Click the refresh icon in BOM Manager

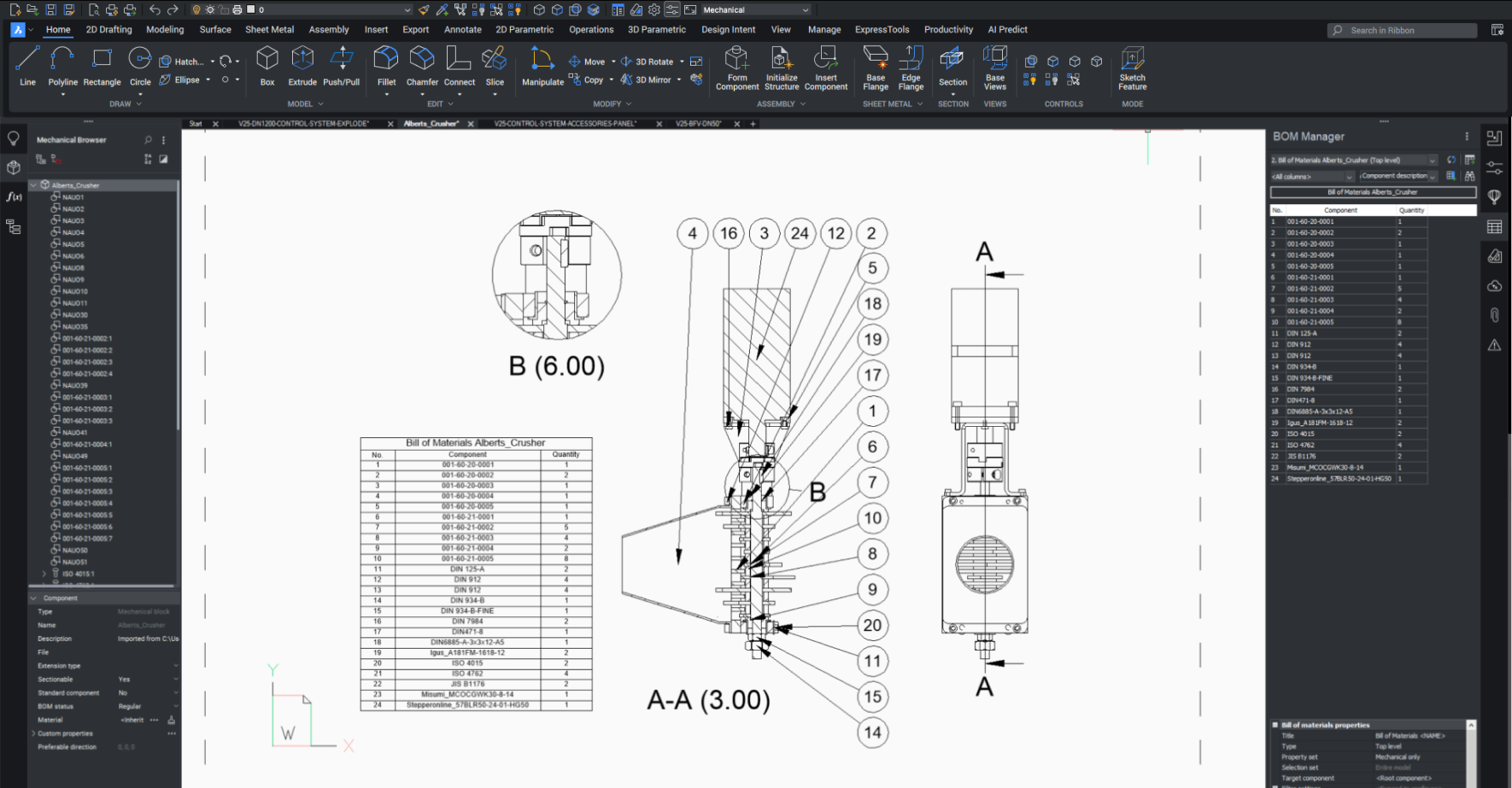[1450, 160]
